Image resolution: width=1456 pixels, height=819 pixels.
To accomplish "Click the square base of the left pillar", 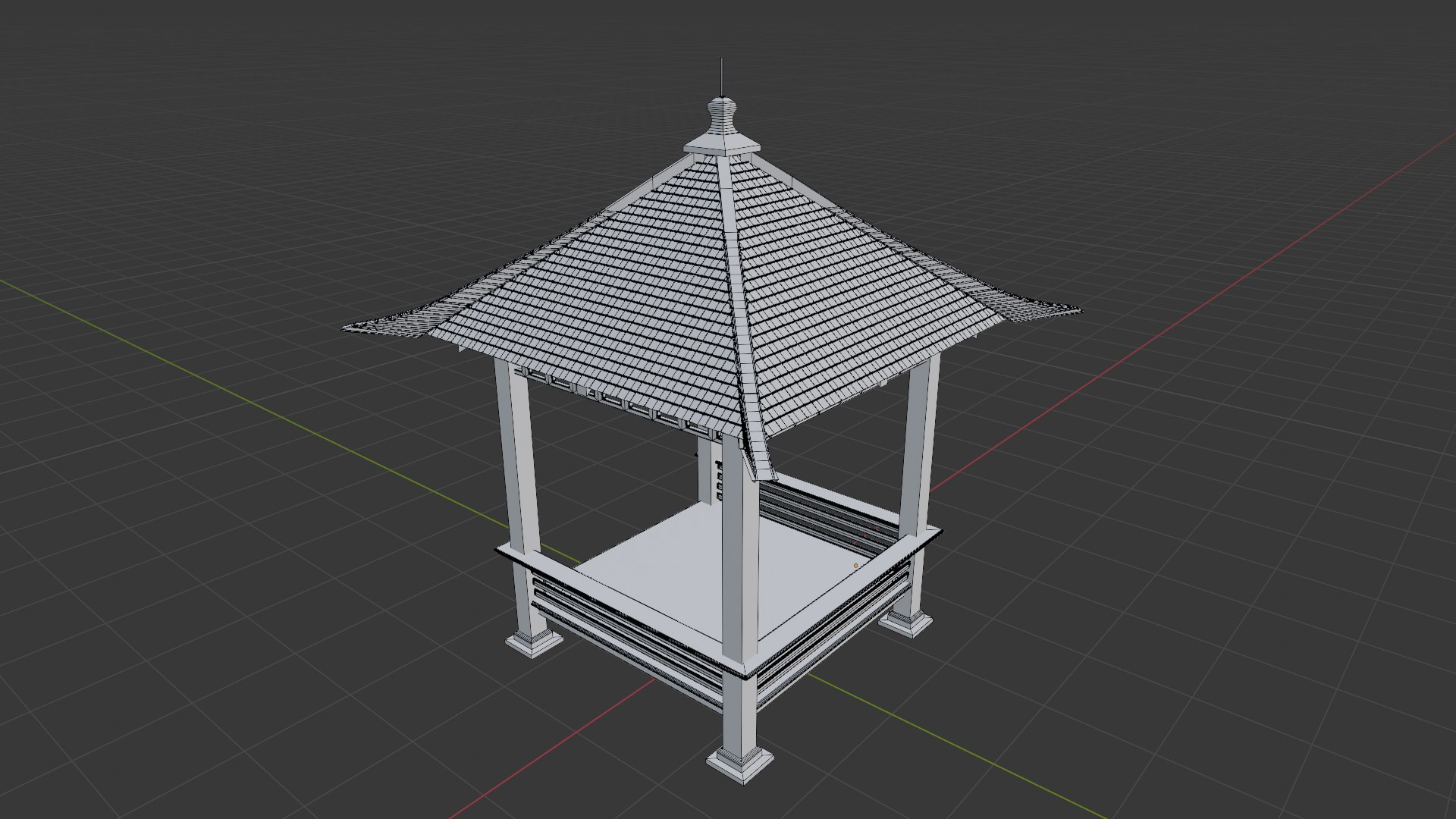I will point(534,643).
